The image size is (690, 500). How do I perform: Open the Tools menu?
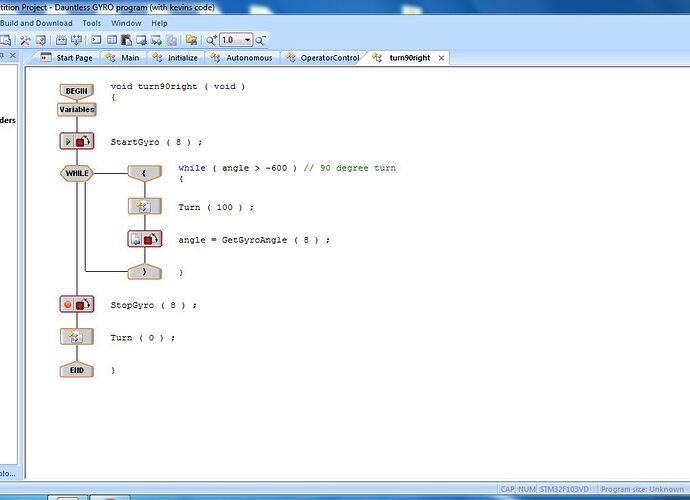point(92,23)
